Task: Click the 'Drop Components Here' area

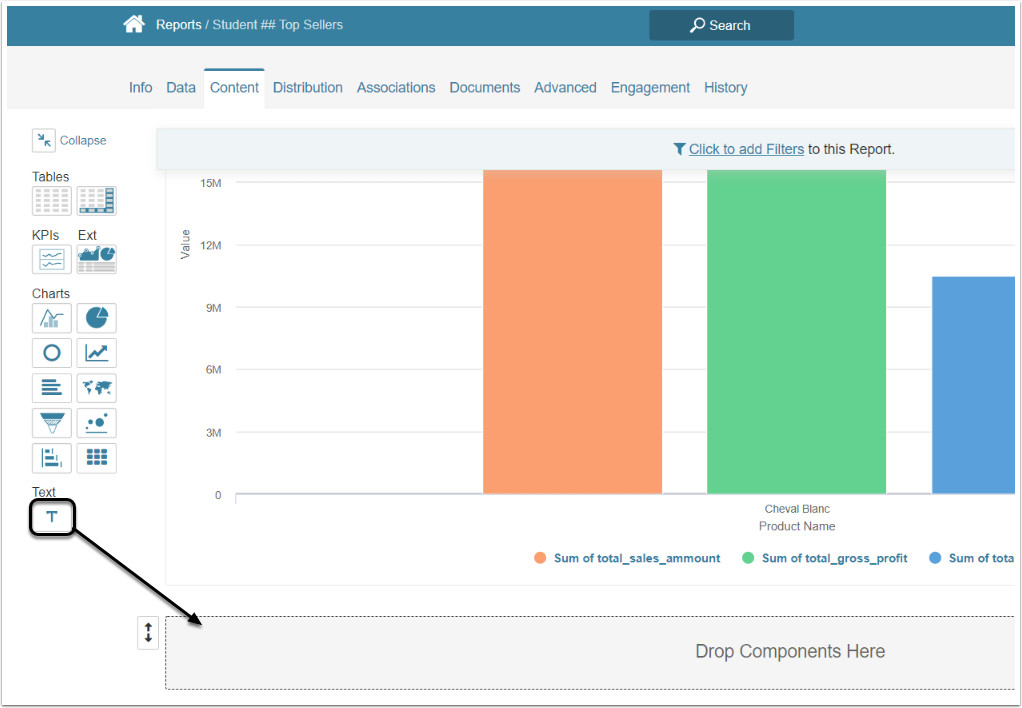Action: point(590,652)
